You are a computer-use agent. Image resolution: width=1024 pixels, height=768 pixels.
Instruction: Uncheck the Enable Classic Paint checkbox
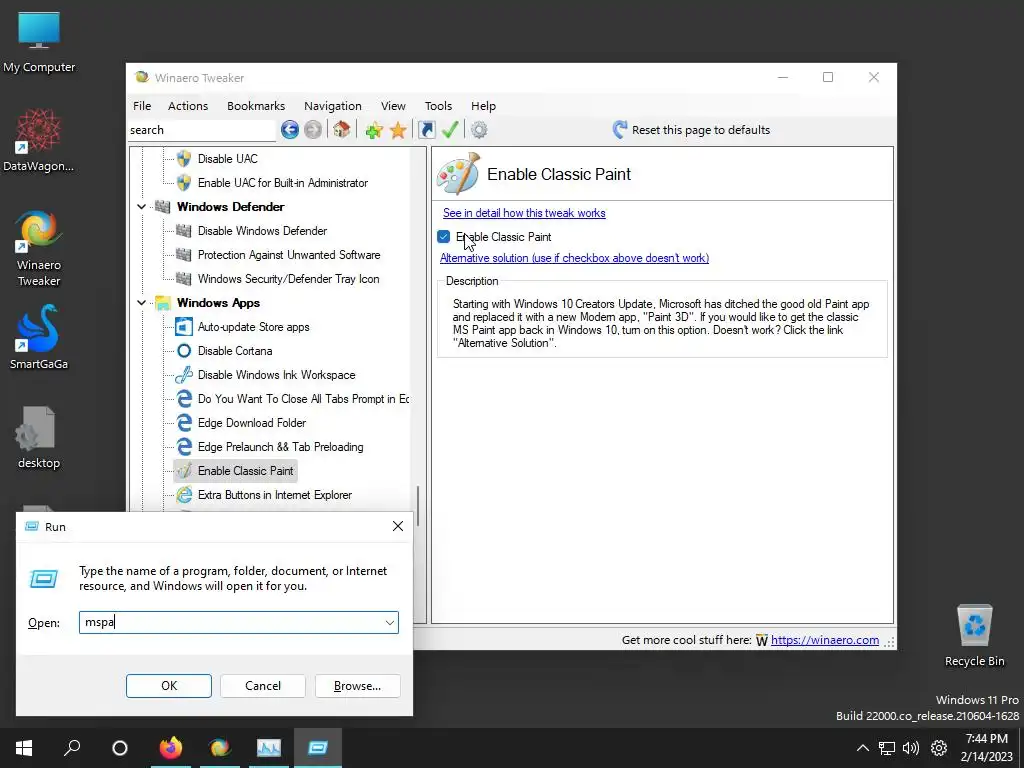click(443, 237)
